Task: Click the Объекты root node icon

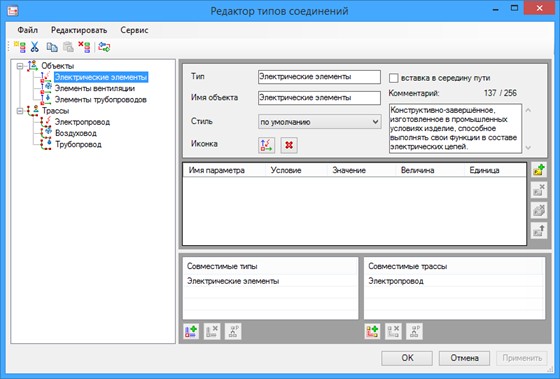Action: 32,66
